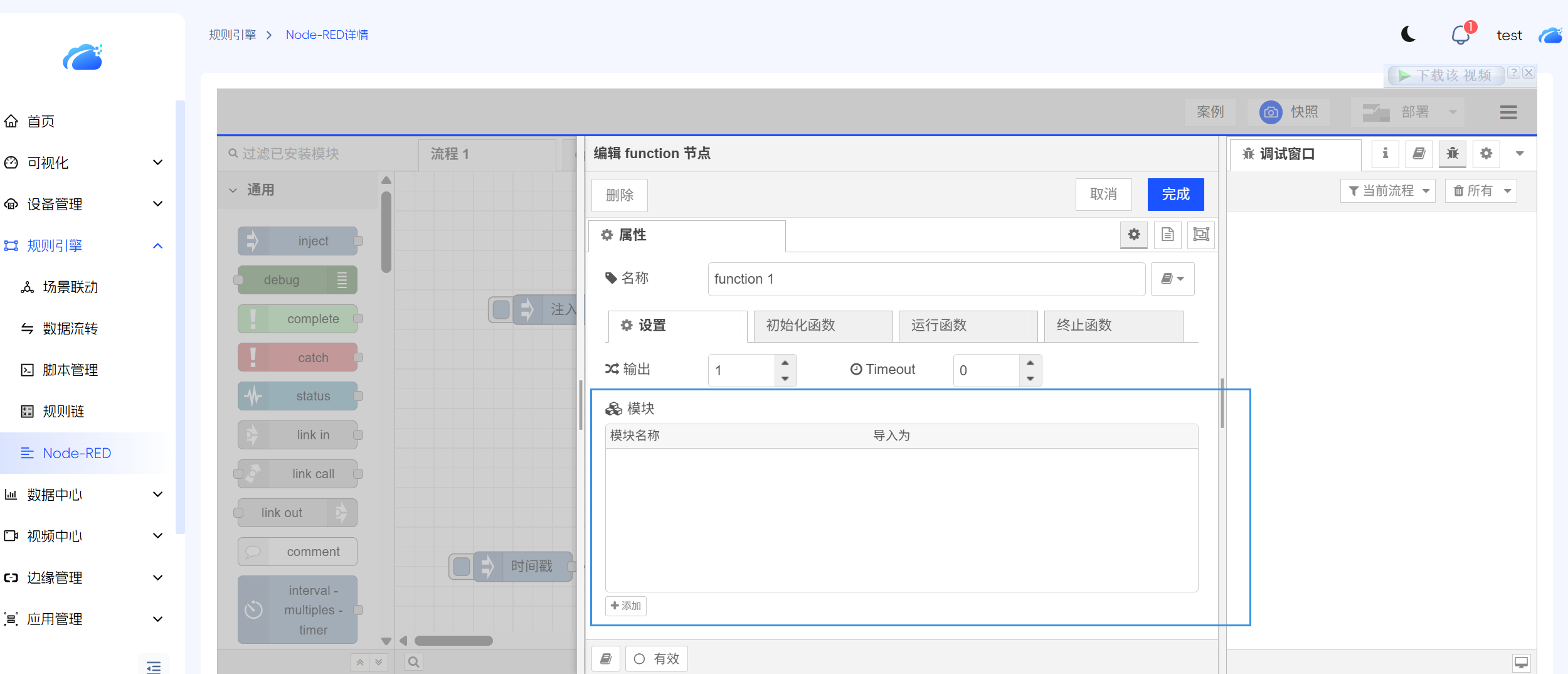Open debug window in new monitor icon
The width and height of the screenshot is (1568, 674).
click(x=1521, y=662)
